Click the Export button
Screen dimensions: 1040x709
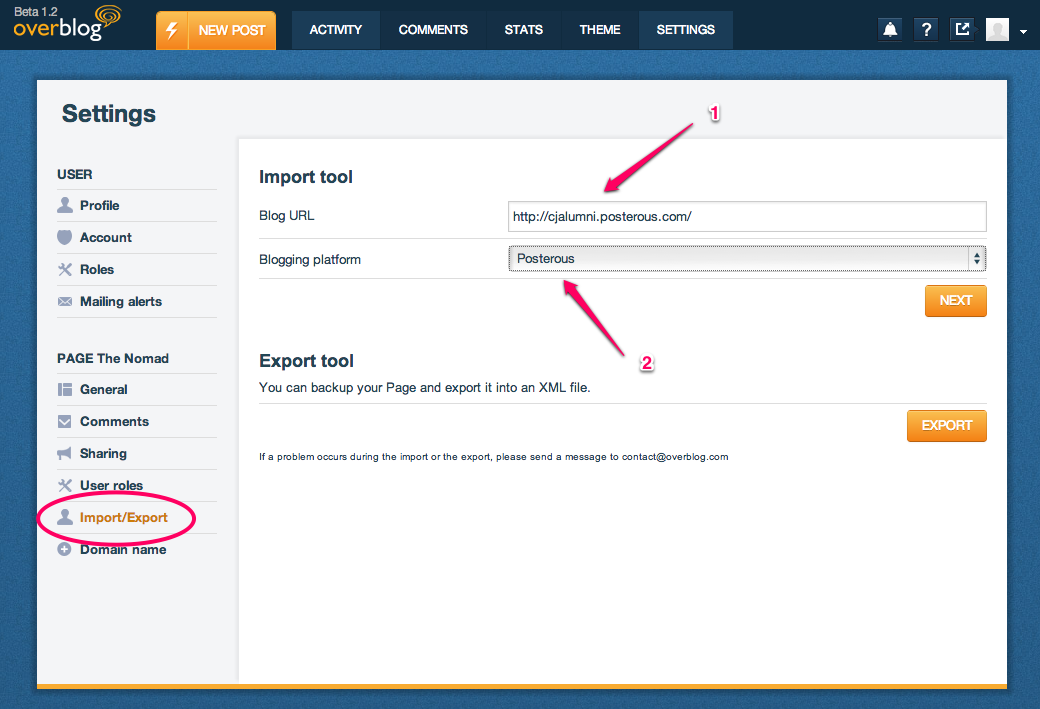coord(946,425)
